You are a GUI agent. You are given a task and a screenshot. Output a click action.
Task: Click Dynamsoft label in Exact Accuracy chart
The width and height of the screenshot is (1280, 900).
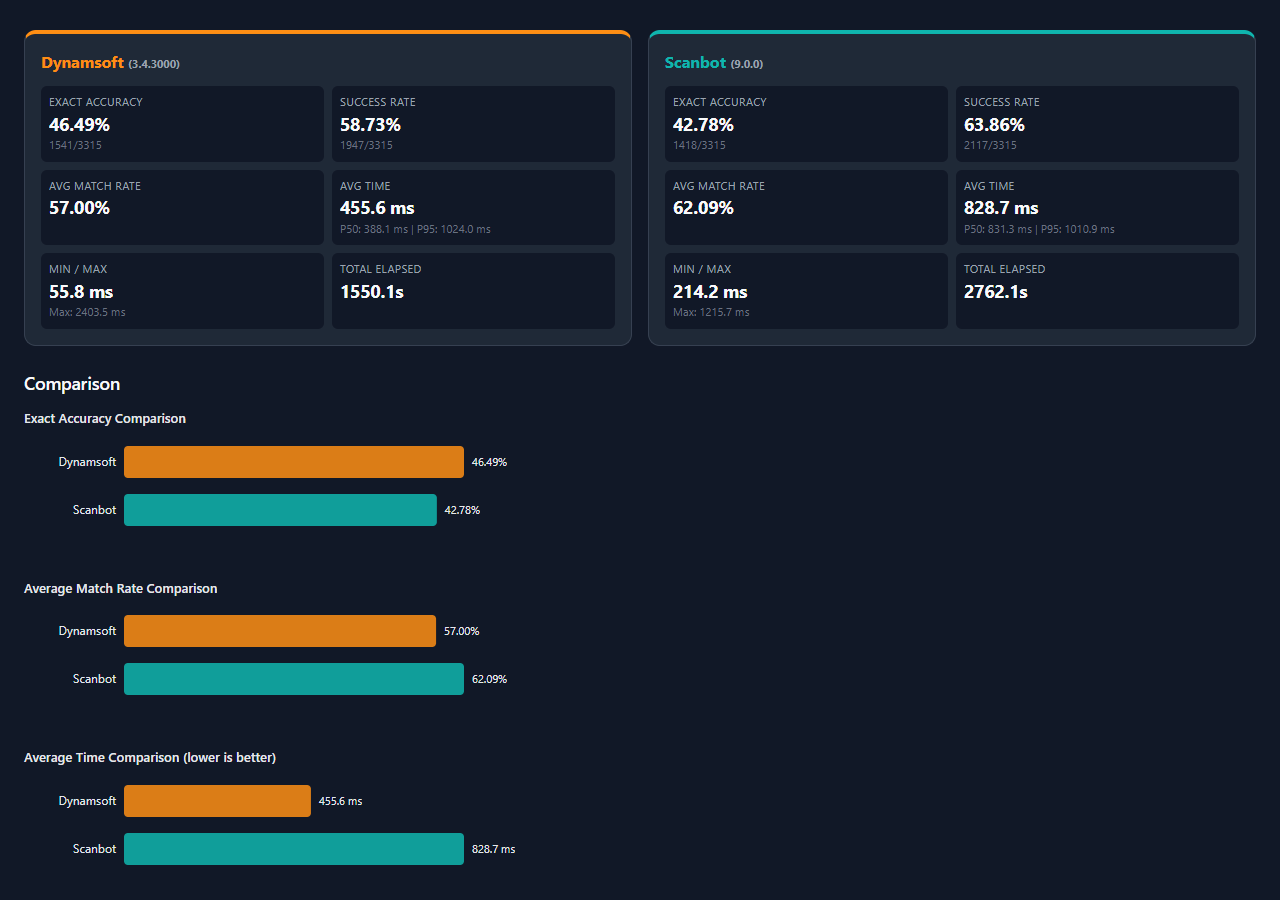tap(87, 462)
